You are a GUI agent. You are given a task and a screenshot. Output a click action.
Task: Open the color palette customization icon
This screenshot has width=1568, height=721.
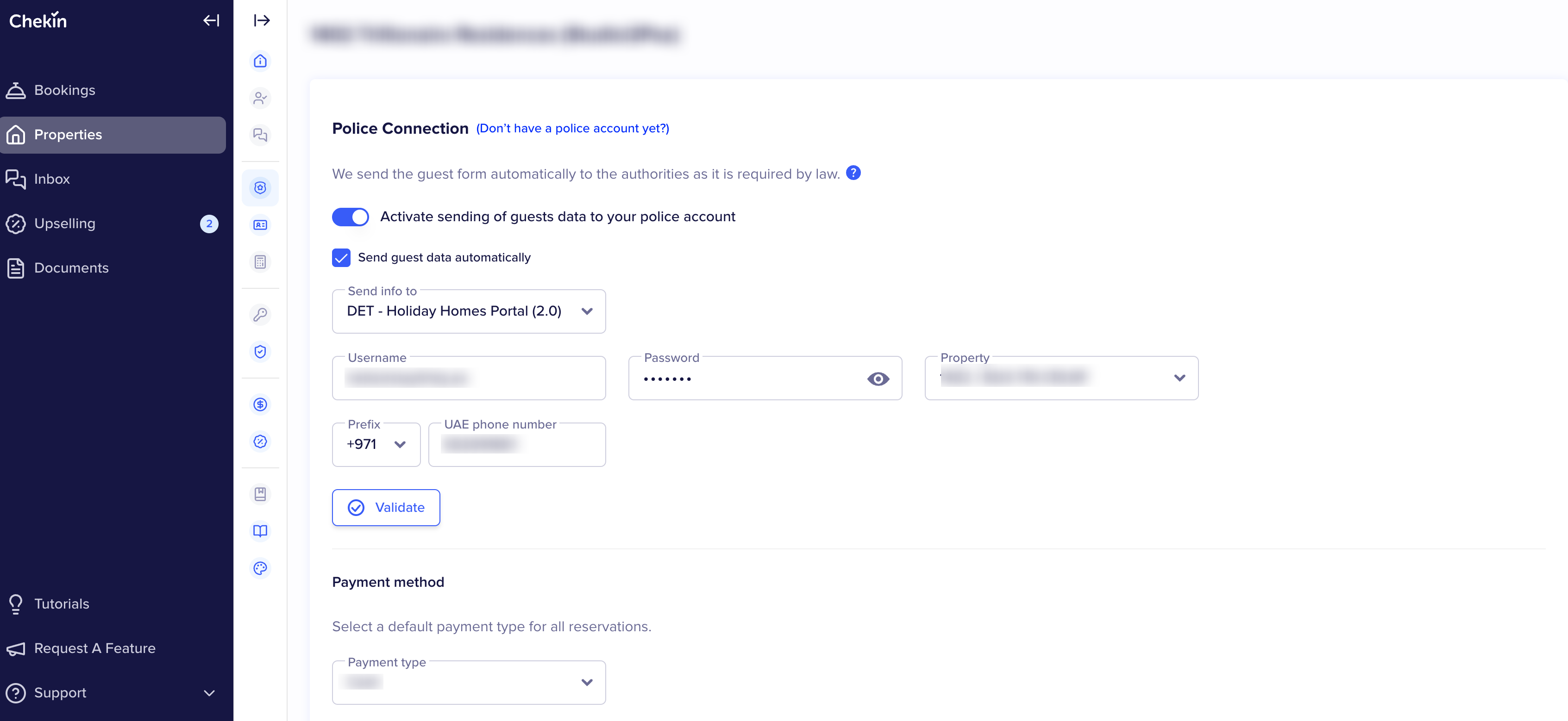tap(260, 568)
